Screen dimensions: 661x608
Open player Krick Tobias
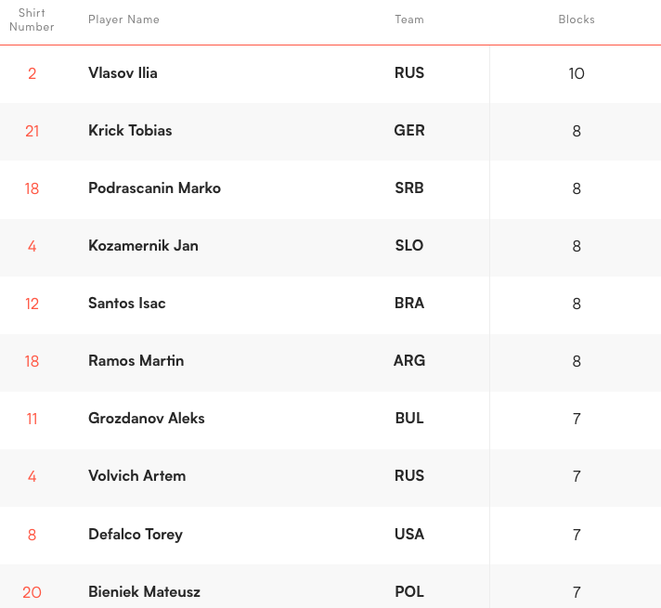tap(130, 131)
